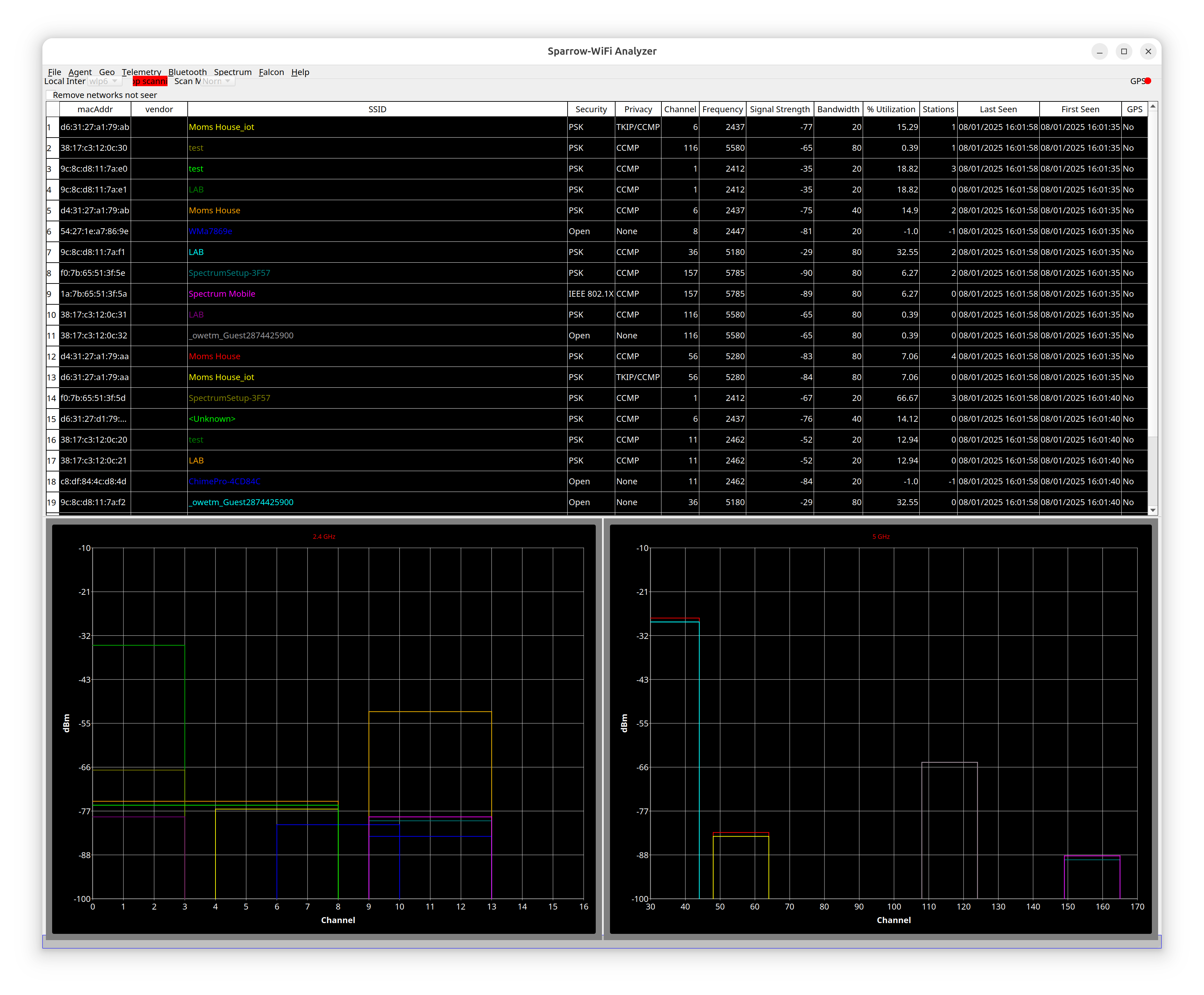Select the red Moms House SSID in row 12
Screen dimensions: 1204x995
377,356
